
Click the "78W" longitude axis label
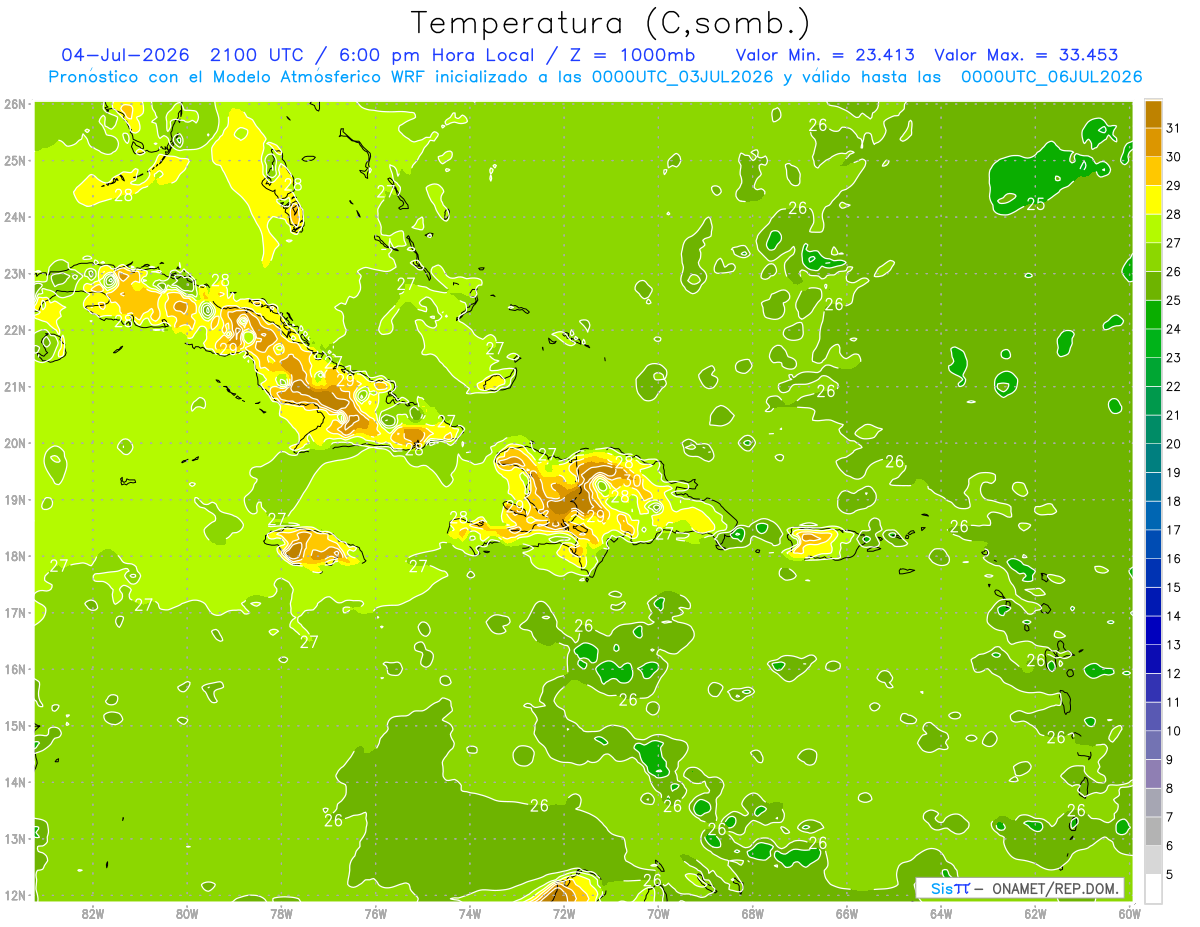[x=281, y=913]
